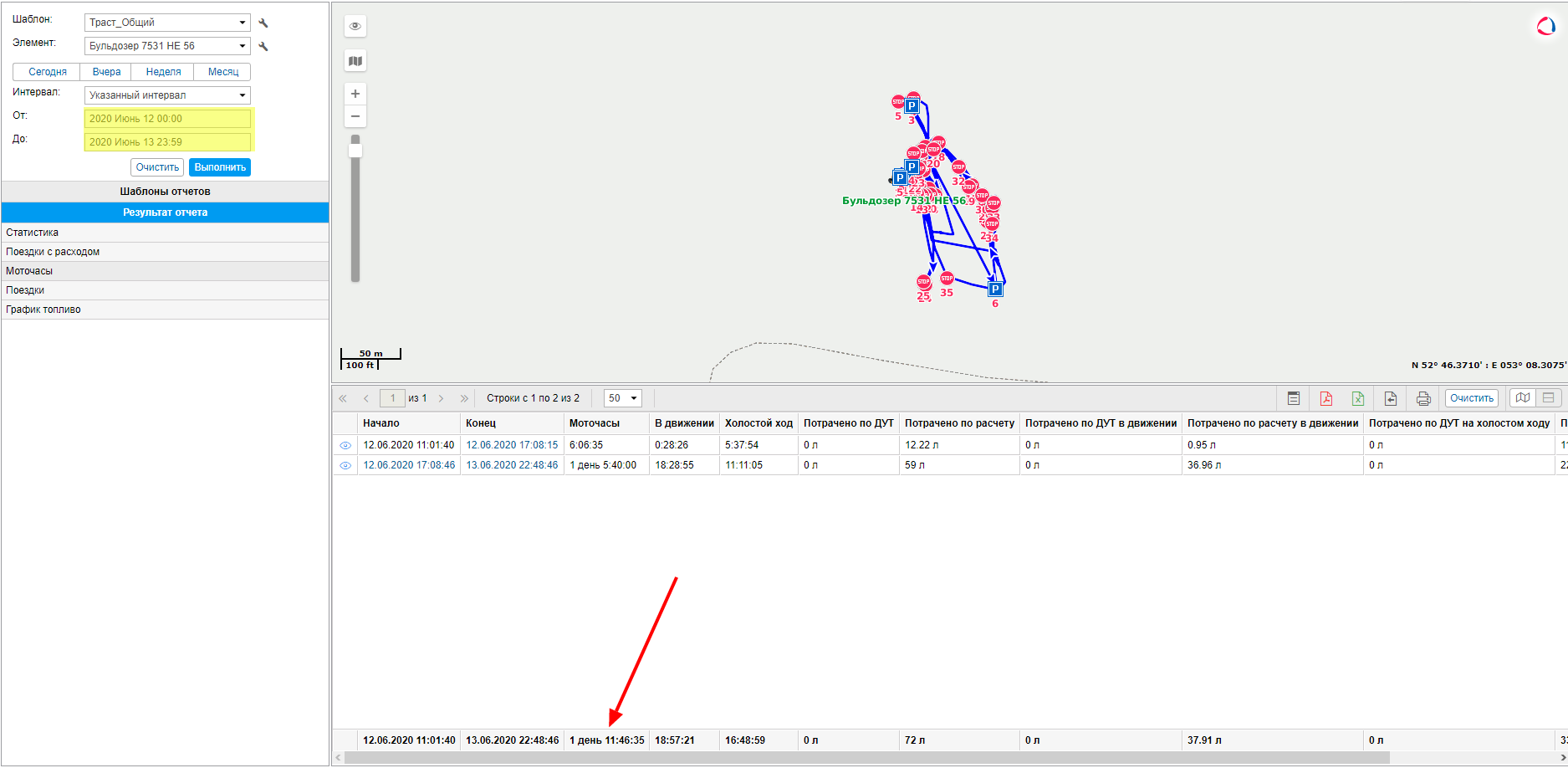Print the report using printer icon

[x=1422, y=398]
